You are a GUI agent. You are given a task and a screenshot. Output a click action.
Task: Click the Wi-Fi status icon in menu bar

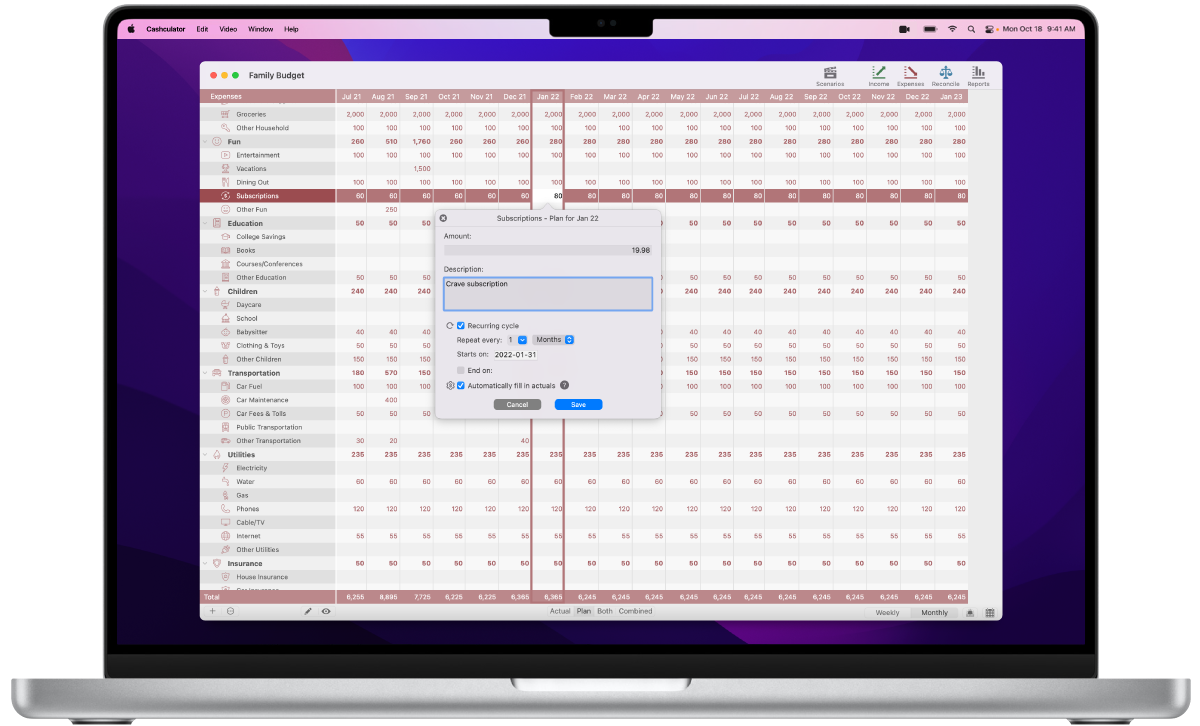952,29
